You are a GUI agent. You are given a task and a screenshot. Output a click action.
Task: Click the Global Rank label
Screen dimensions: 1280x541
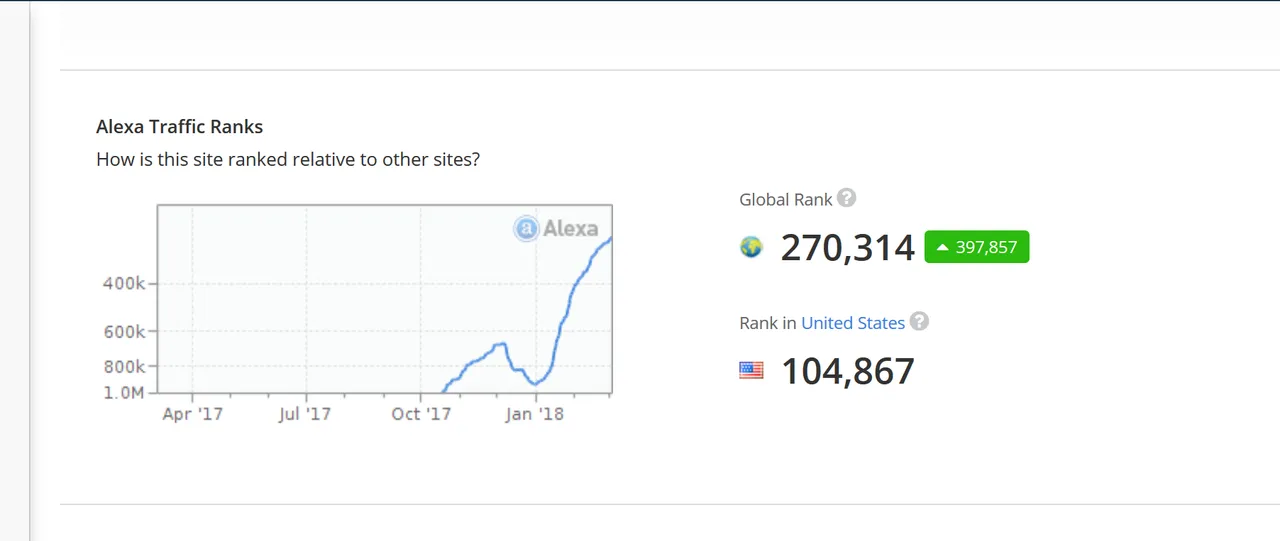[x=786, y=199]
